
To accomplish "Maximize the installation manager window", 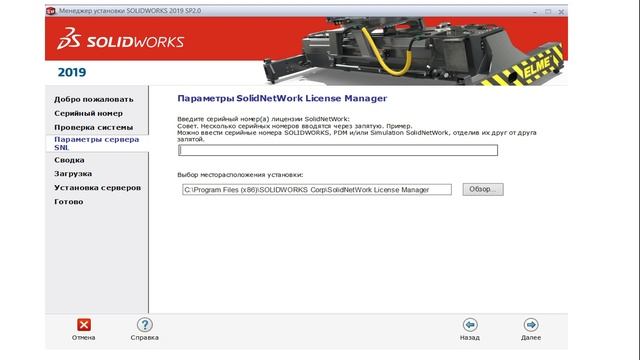I will pos(548,12).
